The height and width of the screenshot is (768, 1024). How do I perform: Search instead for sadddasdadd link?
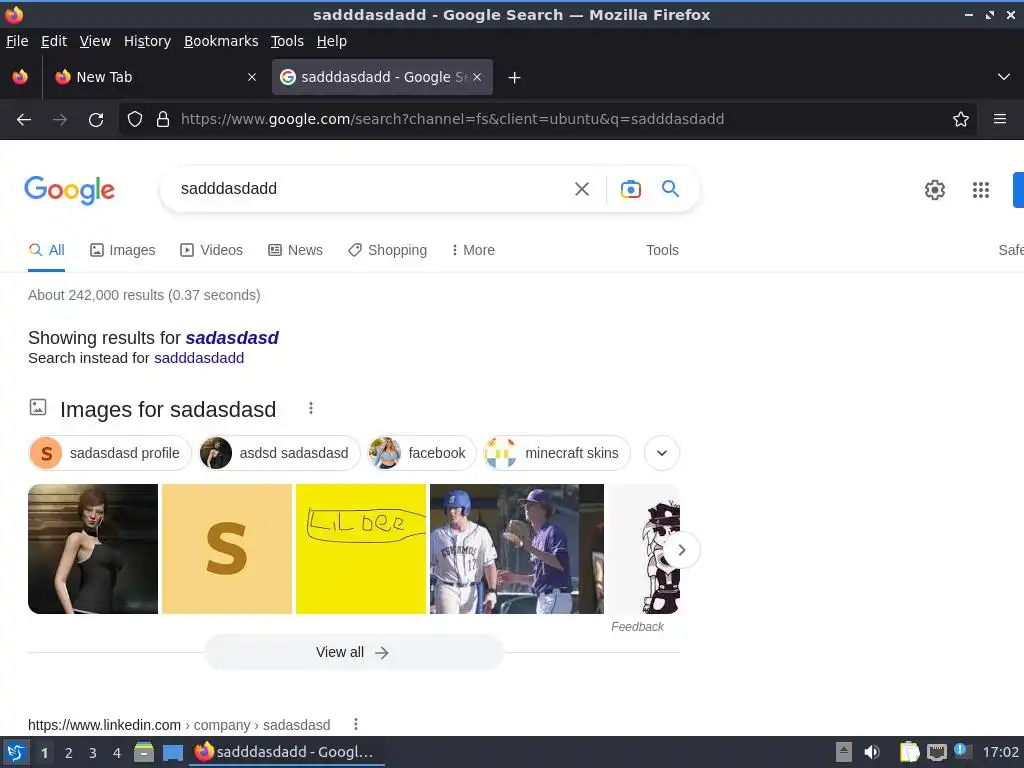point(199,358)
